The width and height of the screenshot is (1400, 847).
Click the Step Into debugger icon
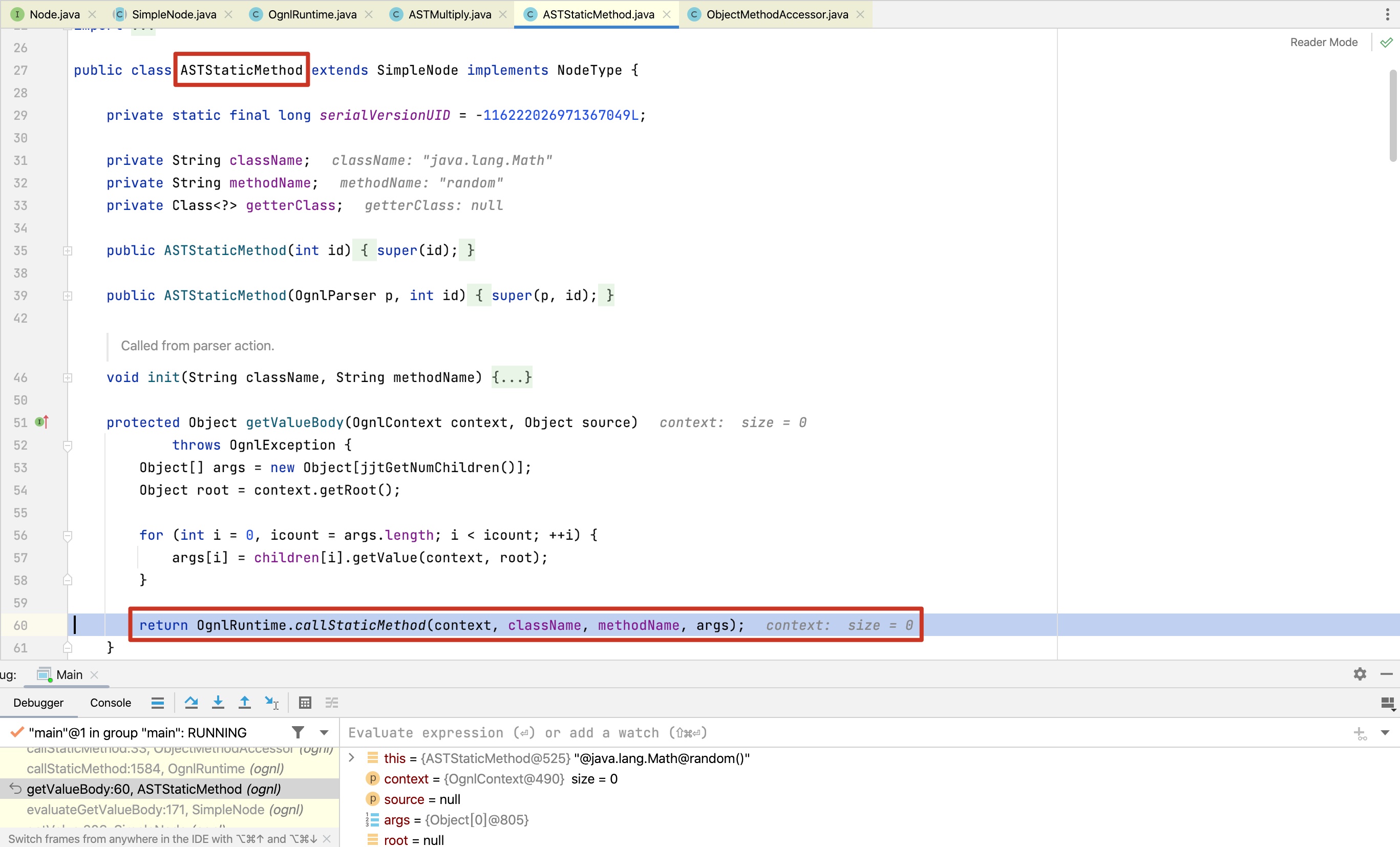pyautogui.click(x=218, y=703)
